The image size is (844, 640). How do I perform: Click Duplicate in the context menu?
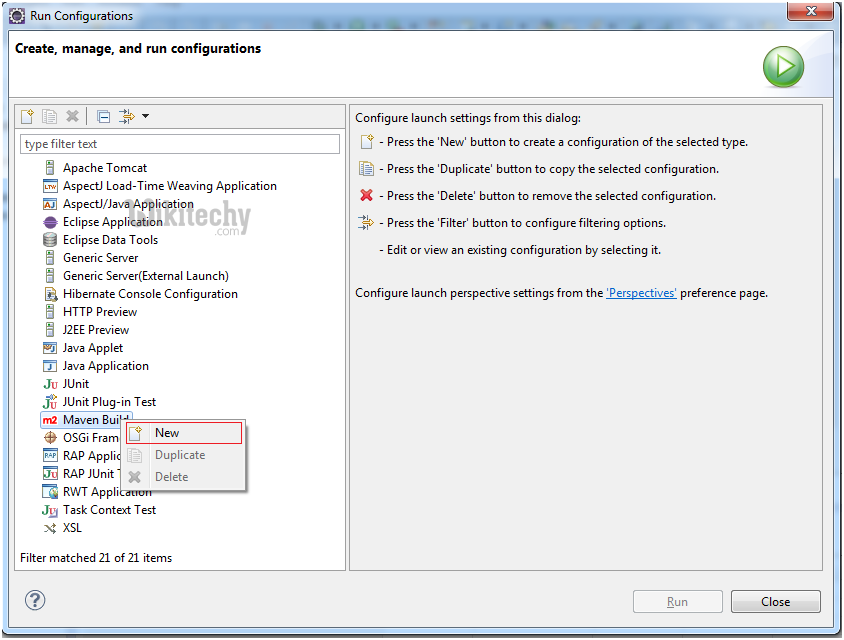(180, 455)
